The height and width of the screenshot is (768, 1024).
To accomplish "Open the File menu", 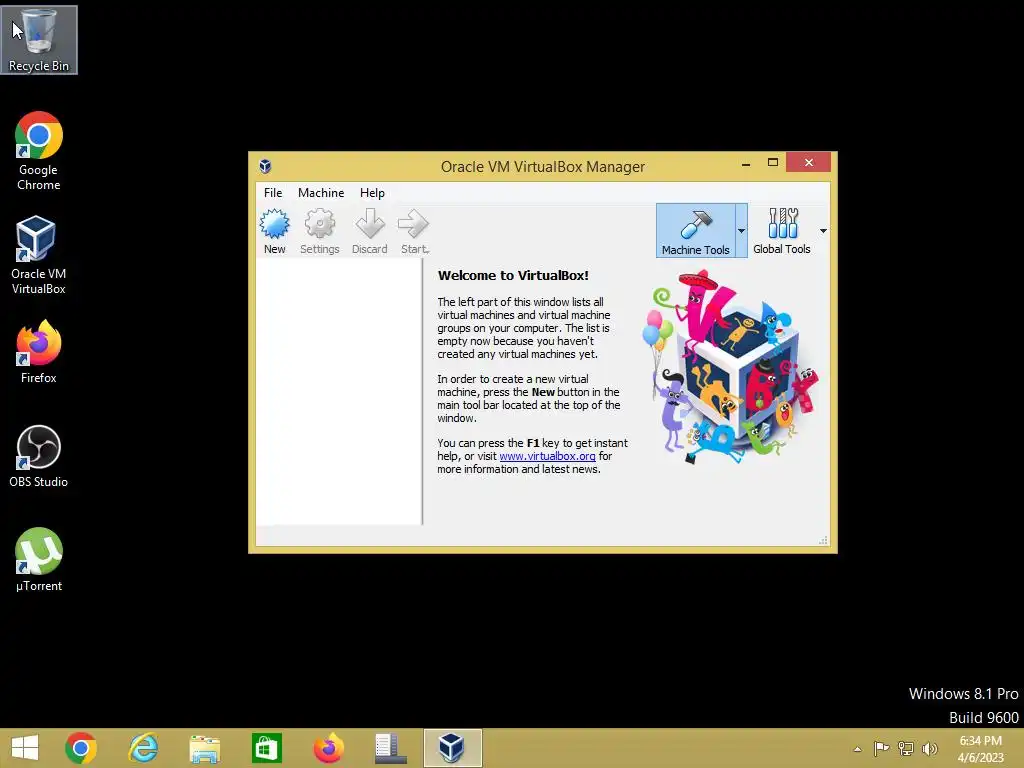I will (x=273, y=193).
